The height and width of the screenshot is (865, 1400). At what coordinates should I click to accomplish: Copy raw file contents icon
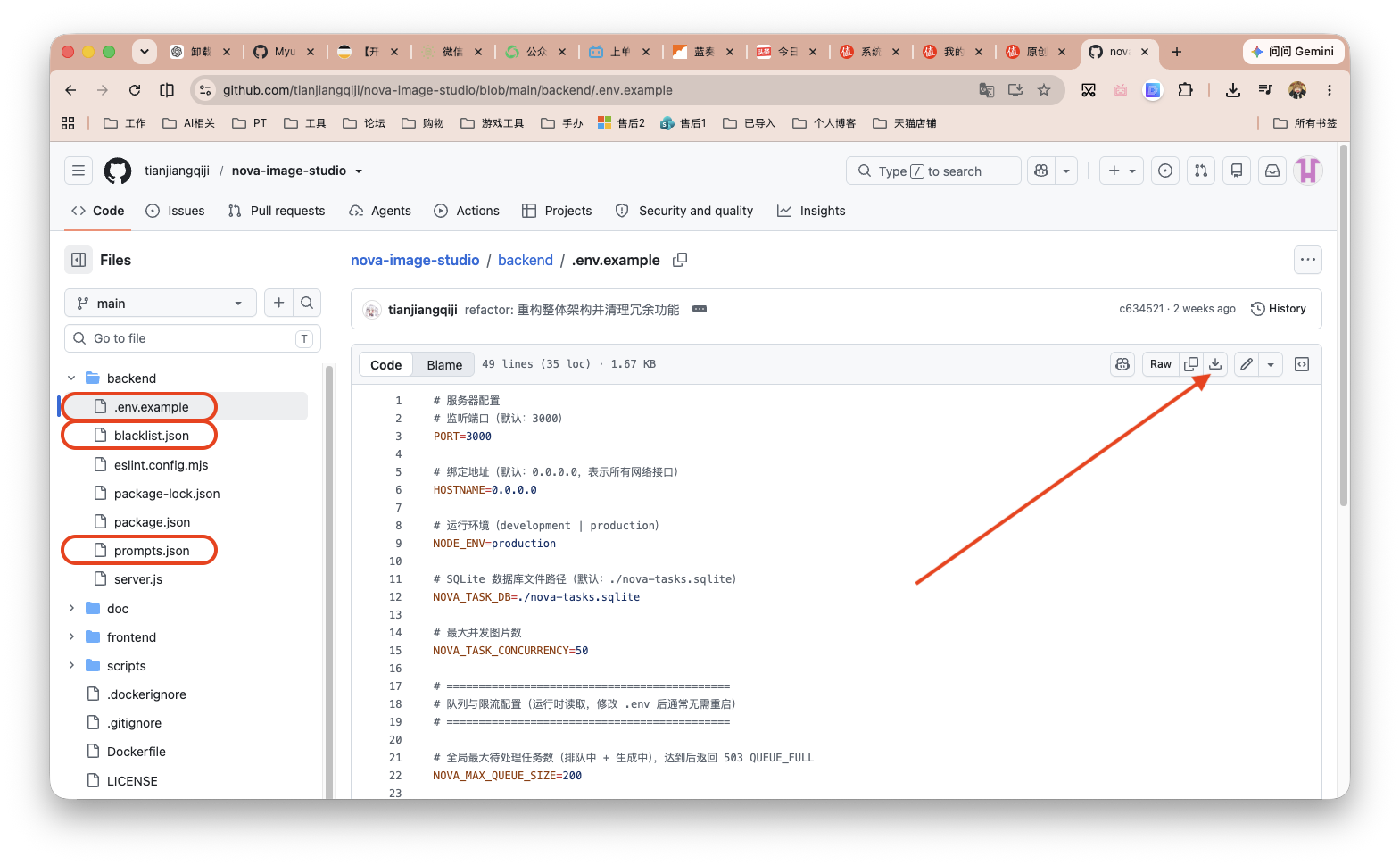click(x=1191, y=364)
